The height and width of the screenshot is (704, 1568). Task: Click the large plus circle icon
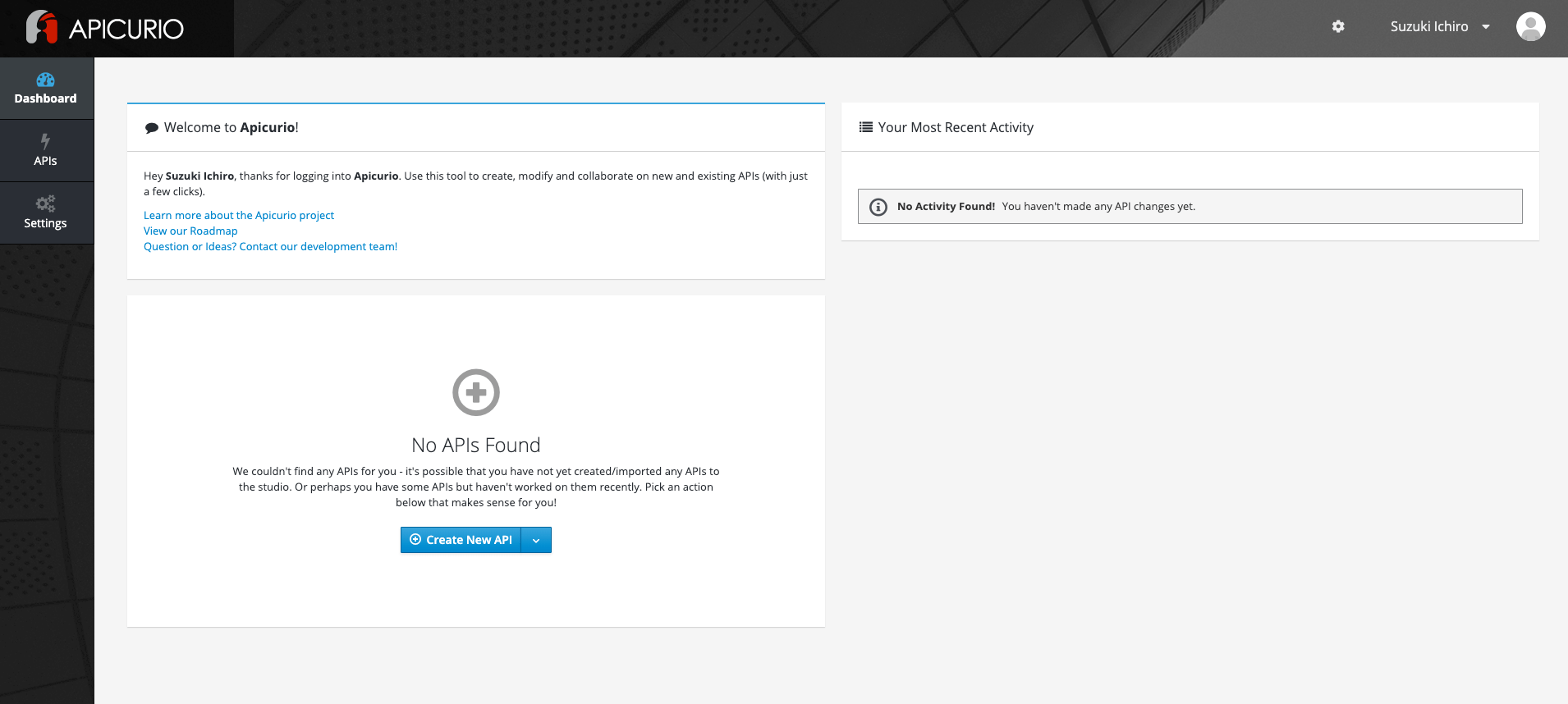[x=476, y=392]
